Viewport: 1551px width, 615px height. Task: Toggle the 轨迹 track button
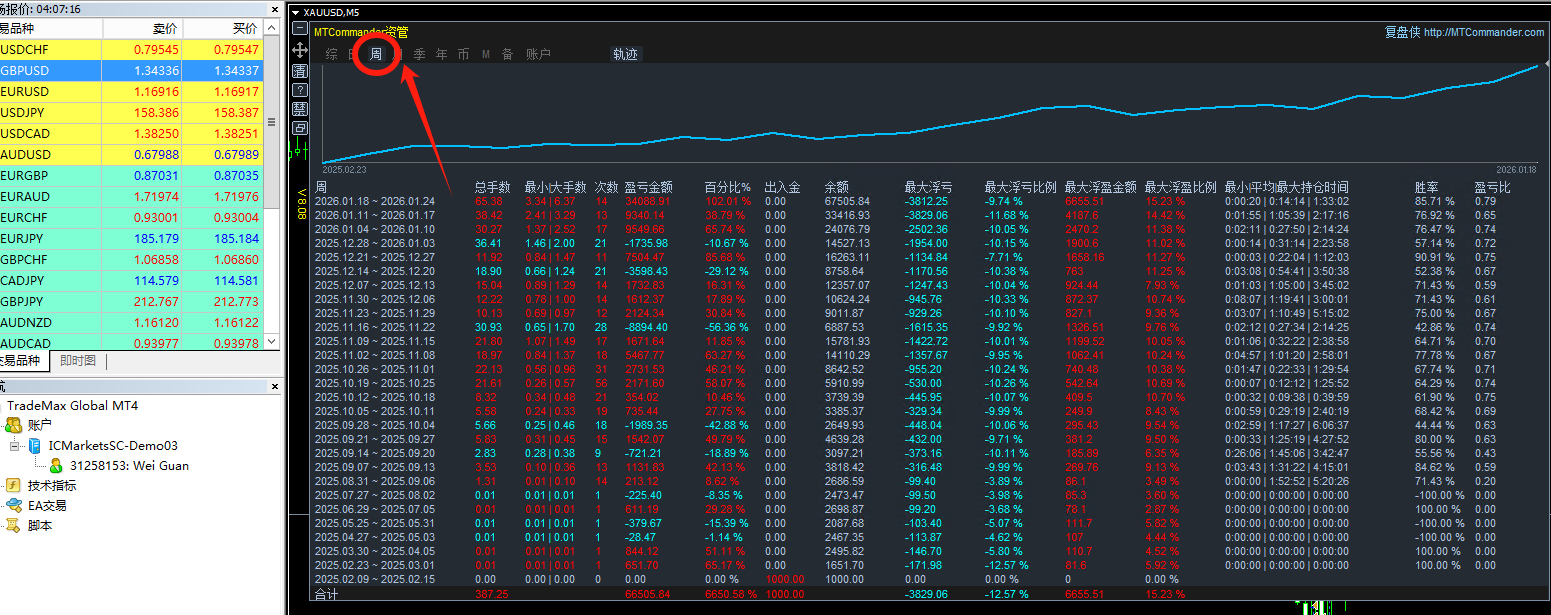tap(625, 54)
